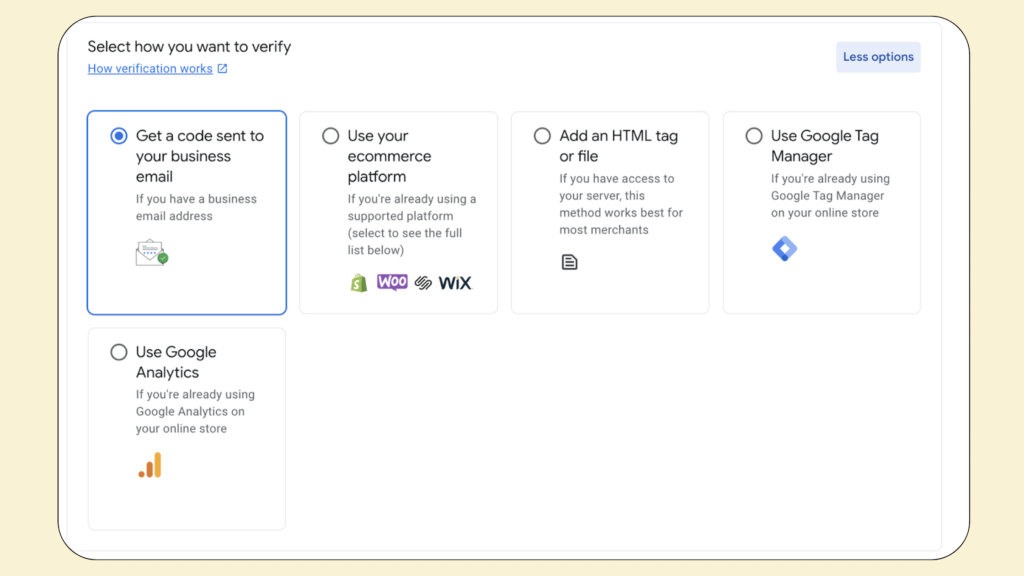The height and width of the screenshot is (576, 1024).
Task: Click 'already using Google Analytics' description
Action: [x=195, y=411]
